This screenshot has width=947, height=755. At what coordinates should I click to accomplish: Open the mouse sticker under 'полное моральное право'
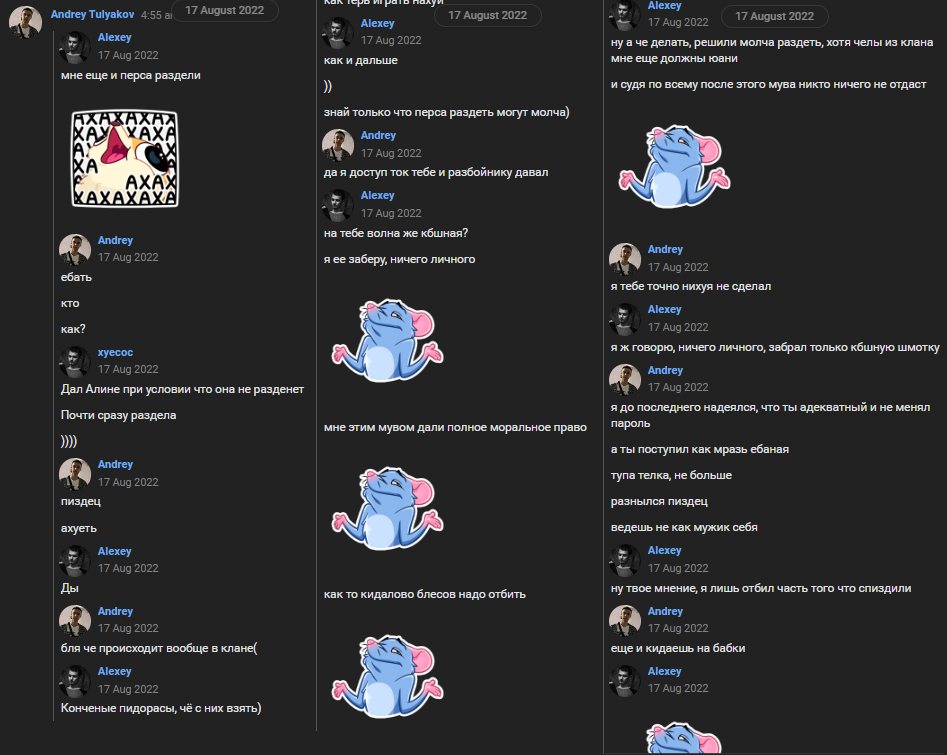[388, 508]
